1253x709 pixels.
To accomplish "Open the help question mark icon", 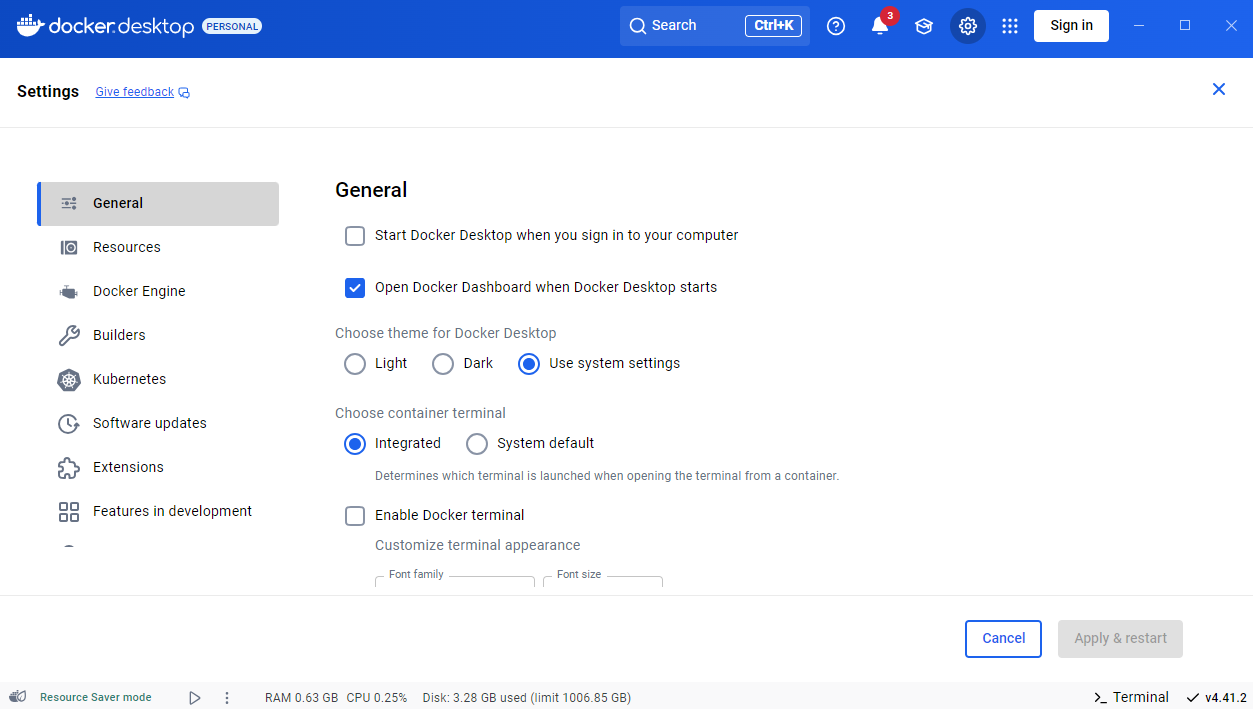I will click(836, 26).
